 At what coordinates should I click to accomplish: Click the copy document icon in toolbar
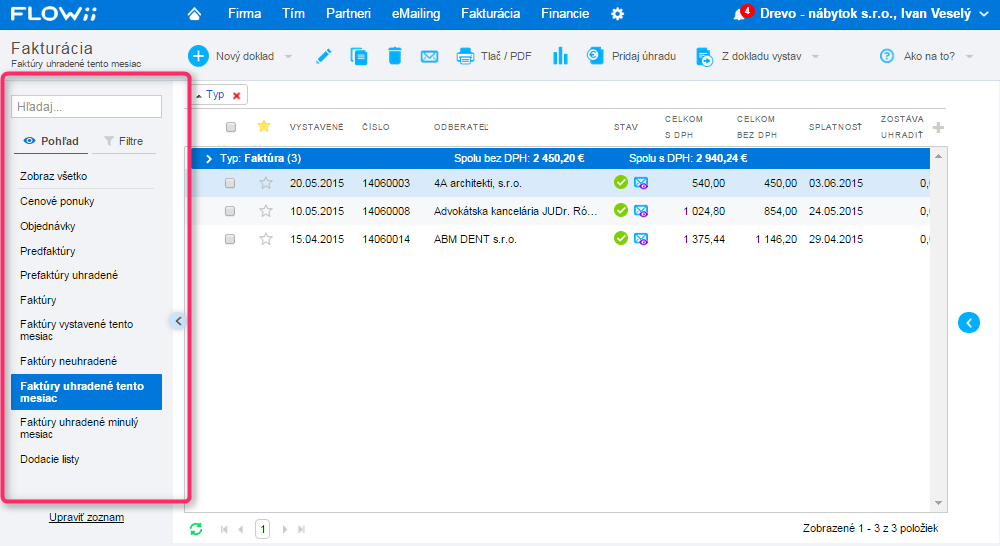[359, 56]
